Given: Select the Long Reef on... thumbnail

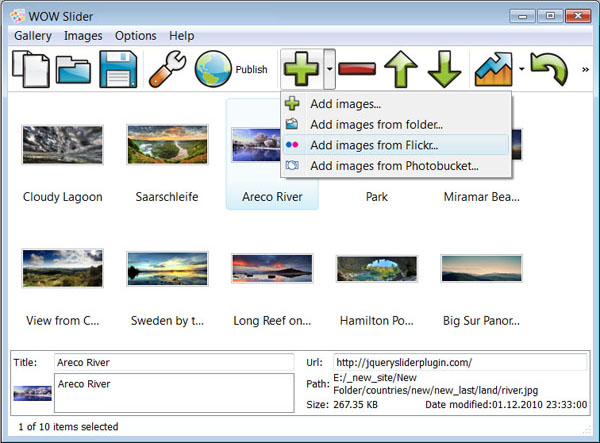Looking at the screenshot, I should pos(272,269).
